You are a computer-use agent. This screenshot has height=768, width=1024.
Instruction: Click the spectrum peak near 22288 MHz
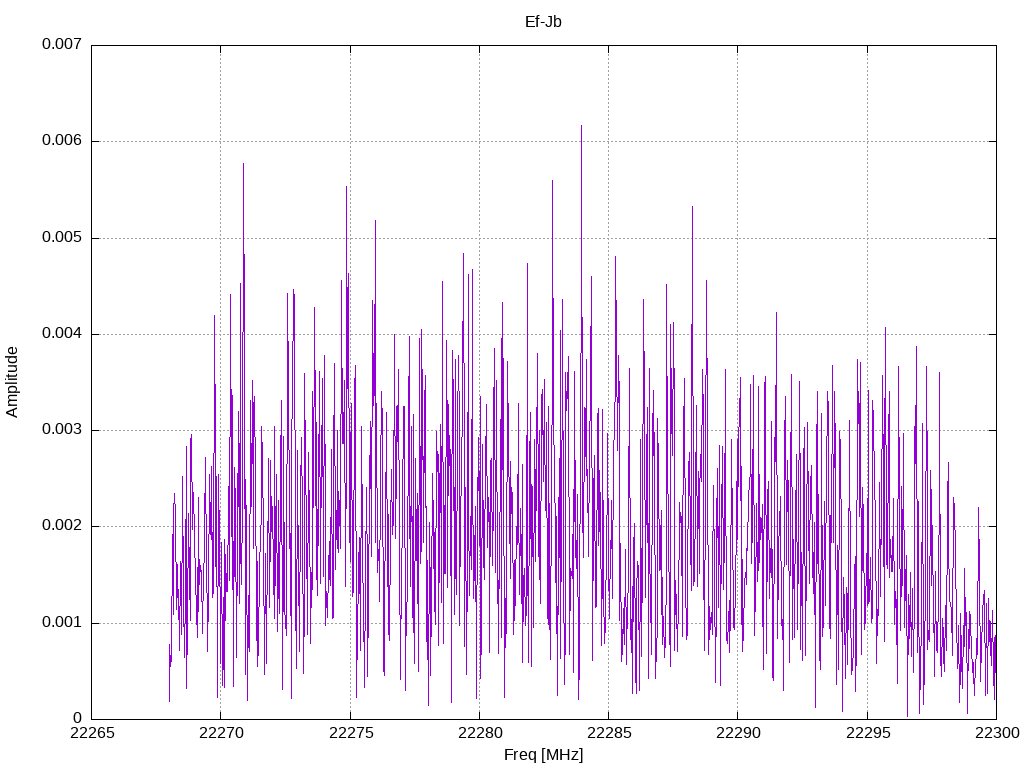pyautogui.click(x=692, y=208)
